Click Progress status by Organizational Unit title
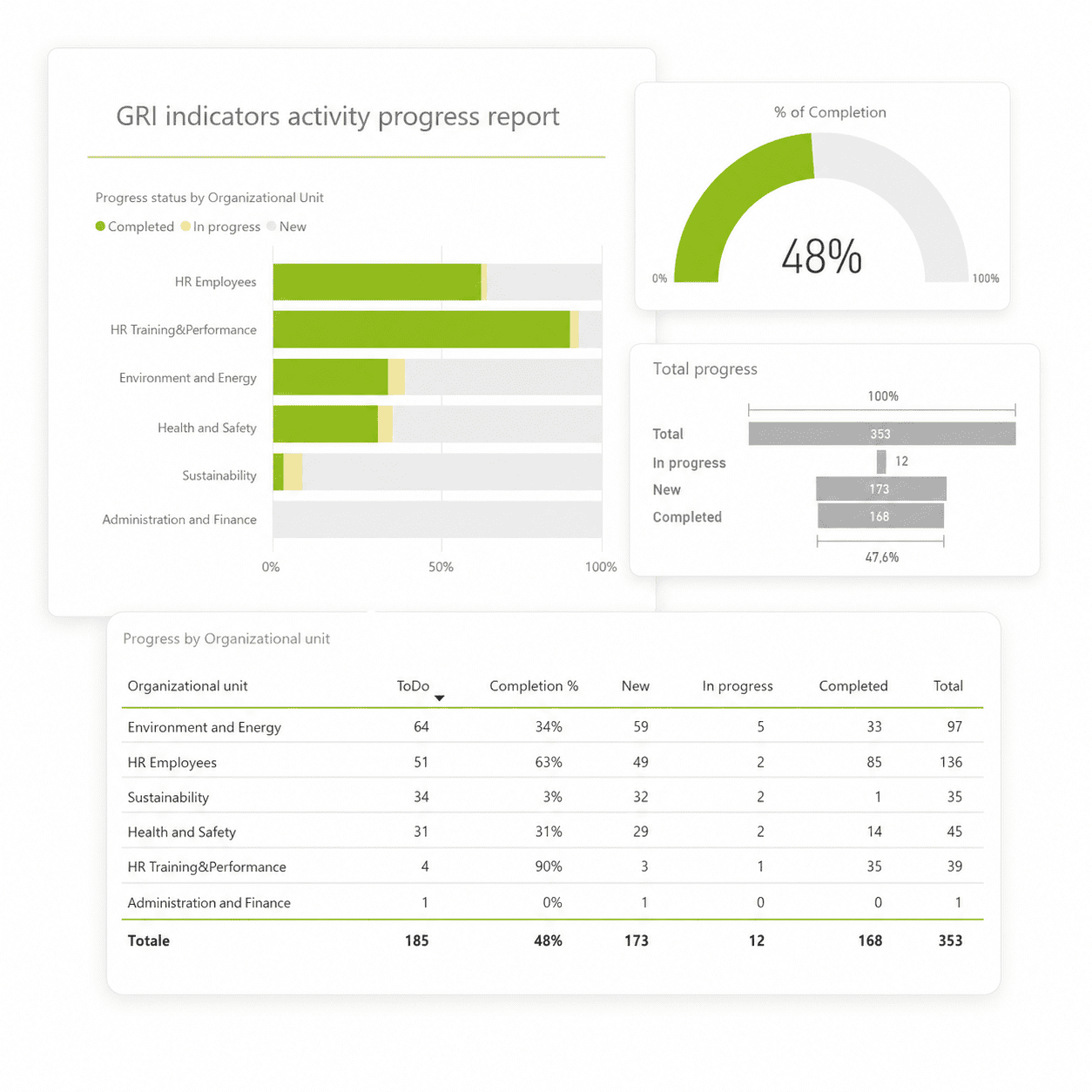This screenshot has height=1092, width=1092. pos(209,198)
